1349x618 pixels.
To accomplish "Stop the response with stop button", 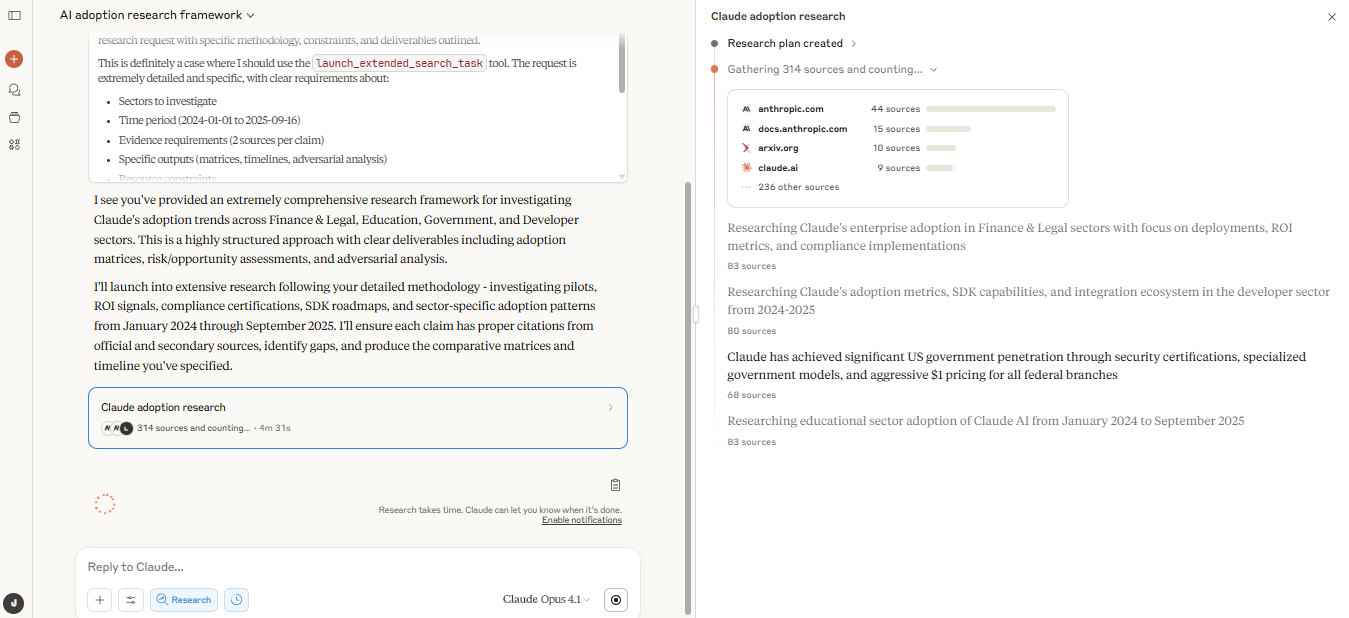I will [616, 600].
